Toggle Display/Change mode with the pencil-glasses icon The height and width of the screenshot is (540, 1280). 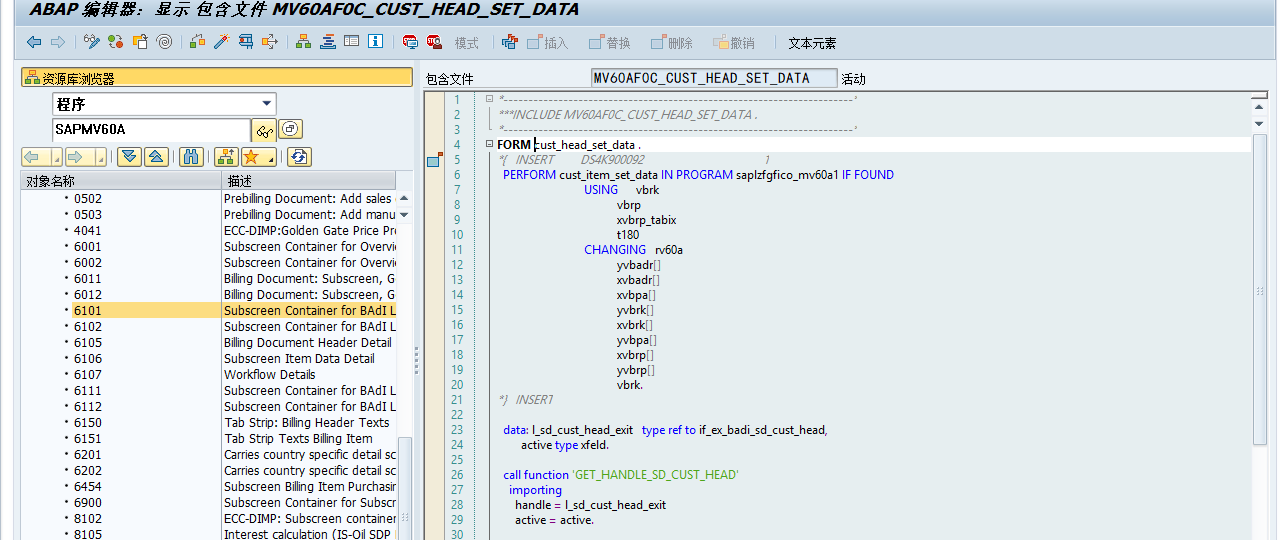tap(92, 42)
